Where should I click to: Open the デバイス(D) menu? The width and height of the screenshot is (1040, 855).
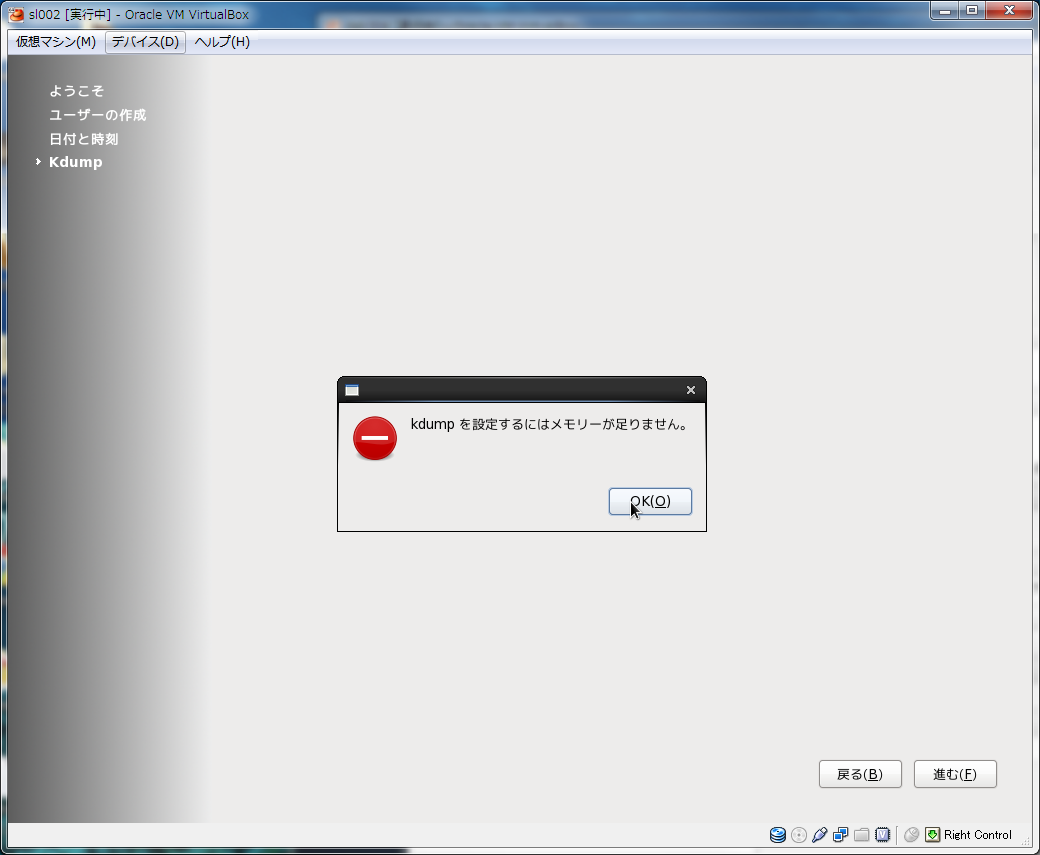[145, 42]
